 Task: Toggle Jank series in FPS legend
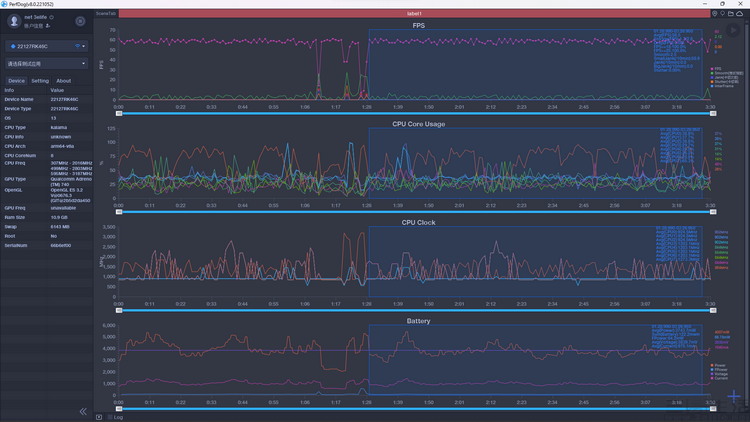[725, 78]
